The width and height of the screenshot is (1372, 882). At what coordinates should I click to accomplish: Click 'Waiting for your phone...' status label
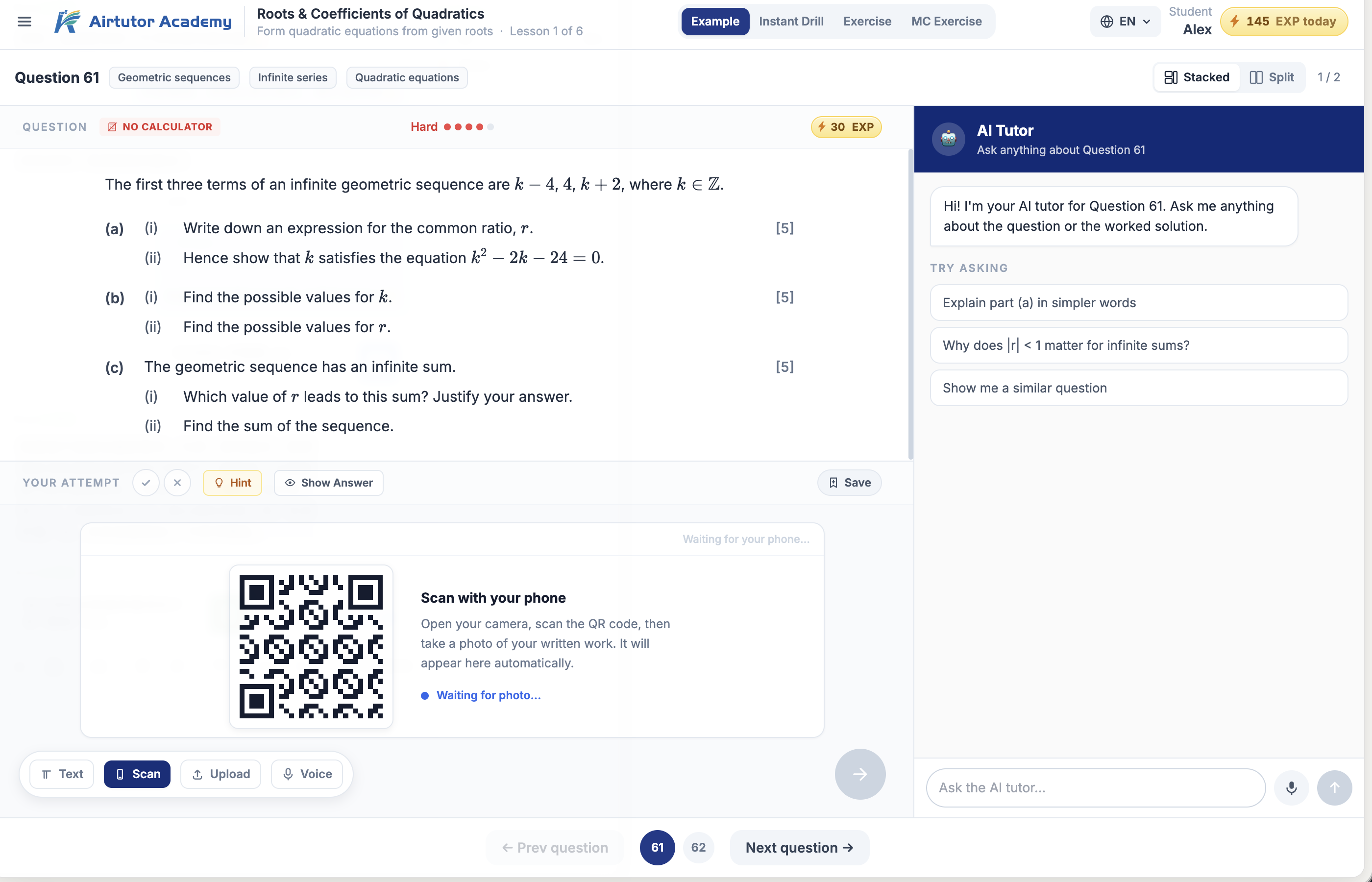(746, 539)
